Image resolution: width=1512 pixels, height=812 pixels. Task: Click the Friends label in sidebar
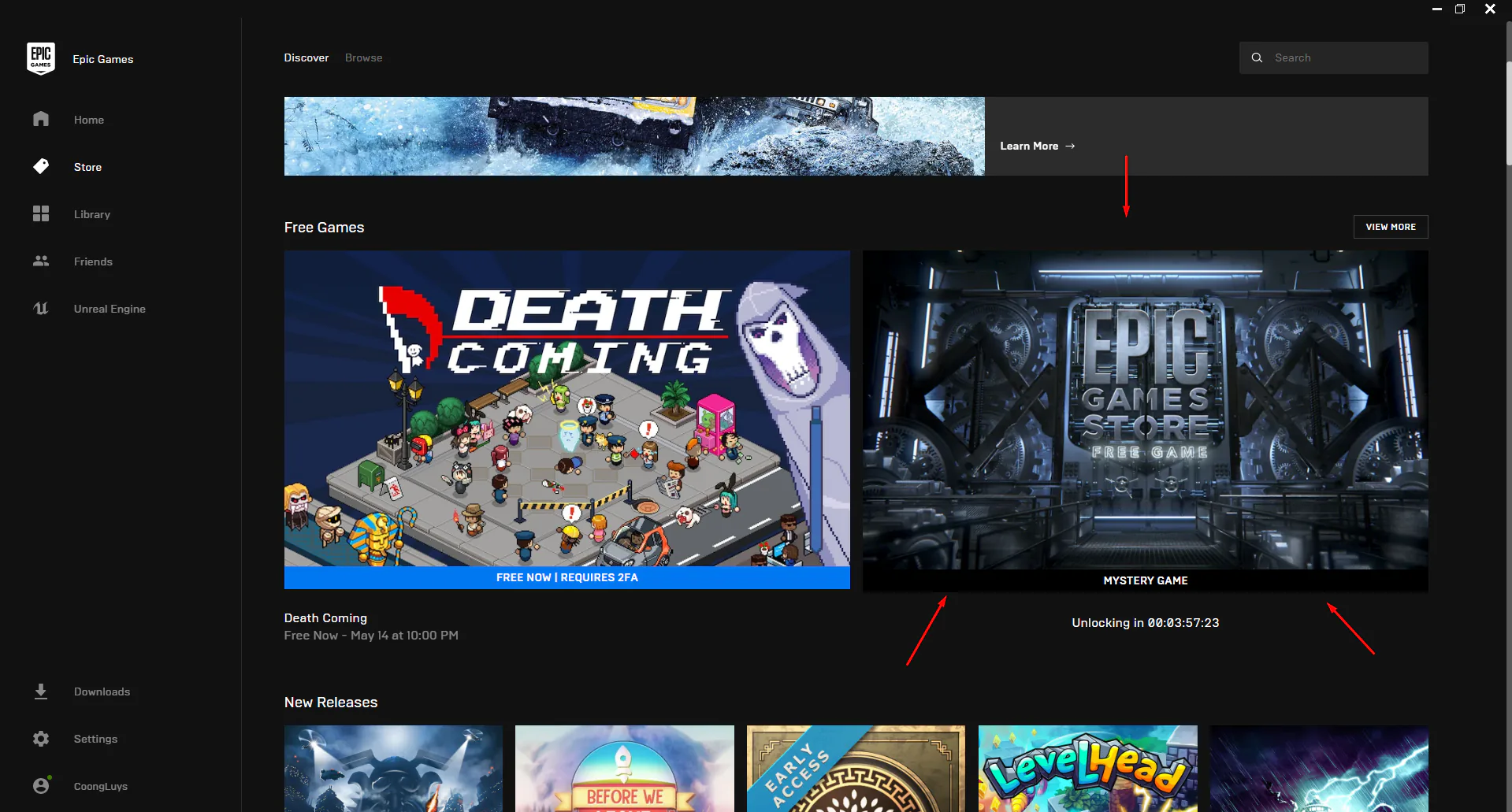[93, 261]
